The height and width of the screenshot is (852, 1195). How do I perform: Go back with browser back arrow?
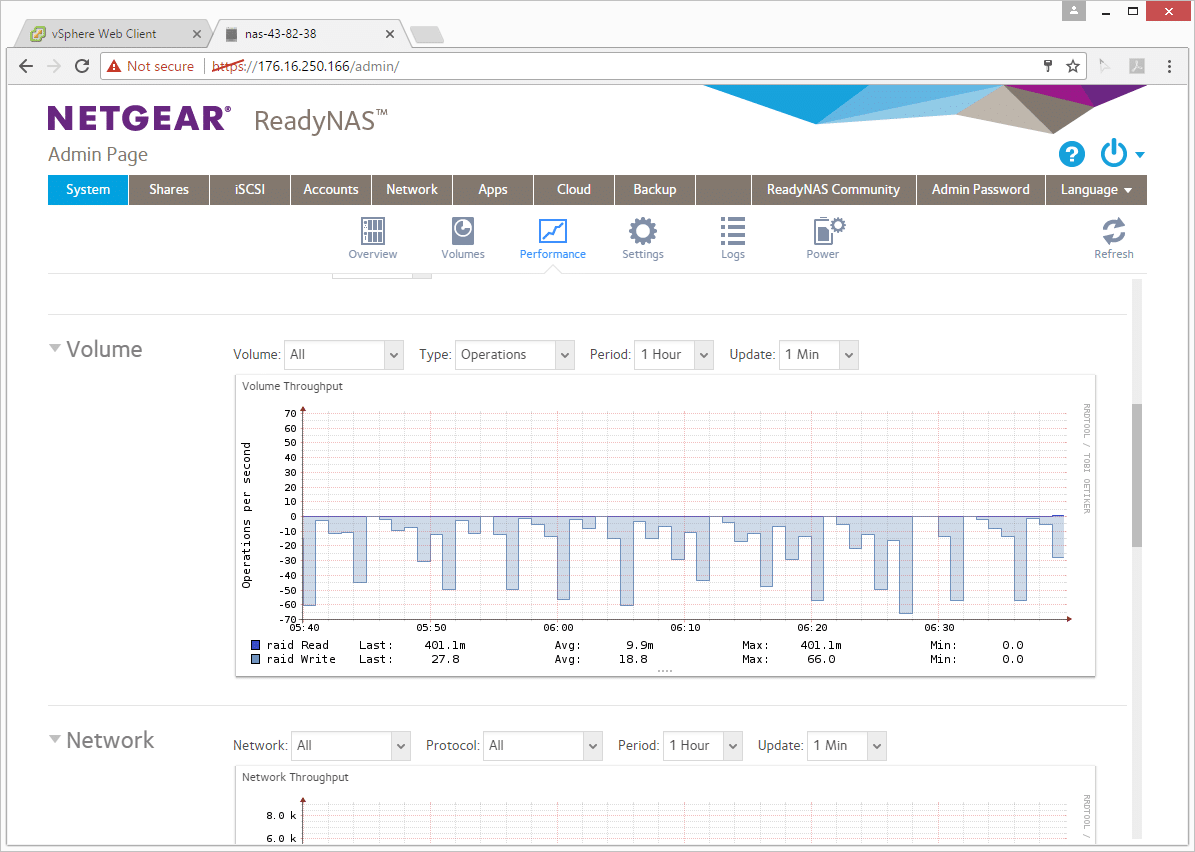(26, 66)
